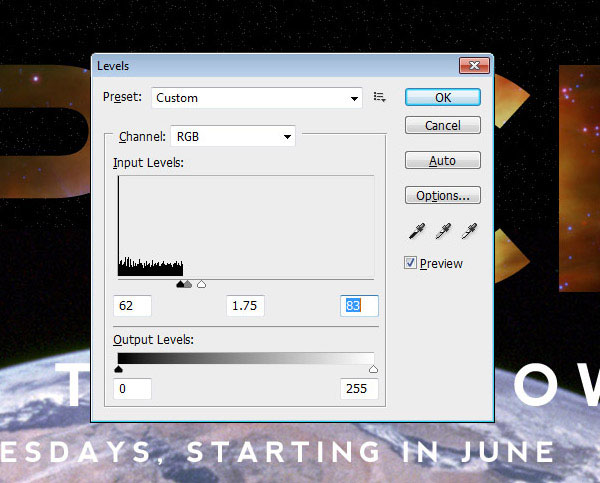Select the black point eyedropper
The image size is (600, 483).
(x=417, y=231)
